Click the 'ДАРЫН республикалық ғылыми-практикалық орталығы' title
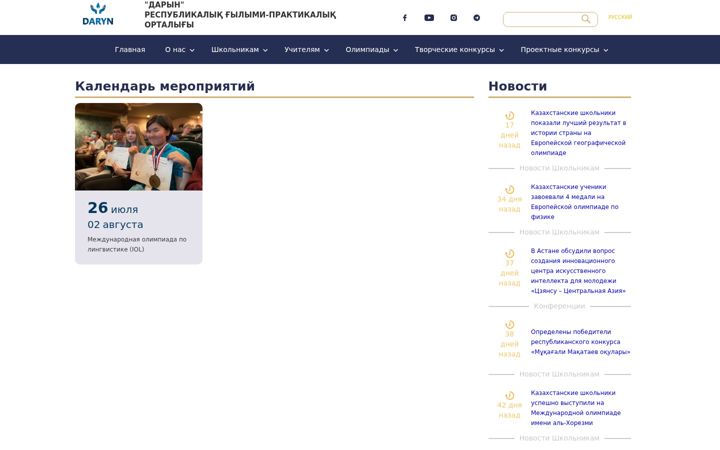Screen dimensions: 720x450 [x=240, y=15]
